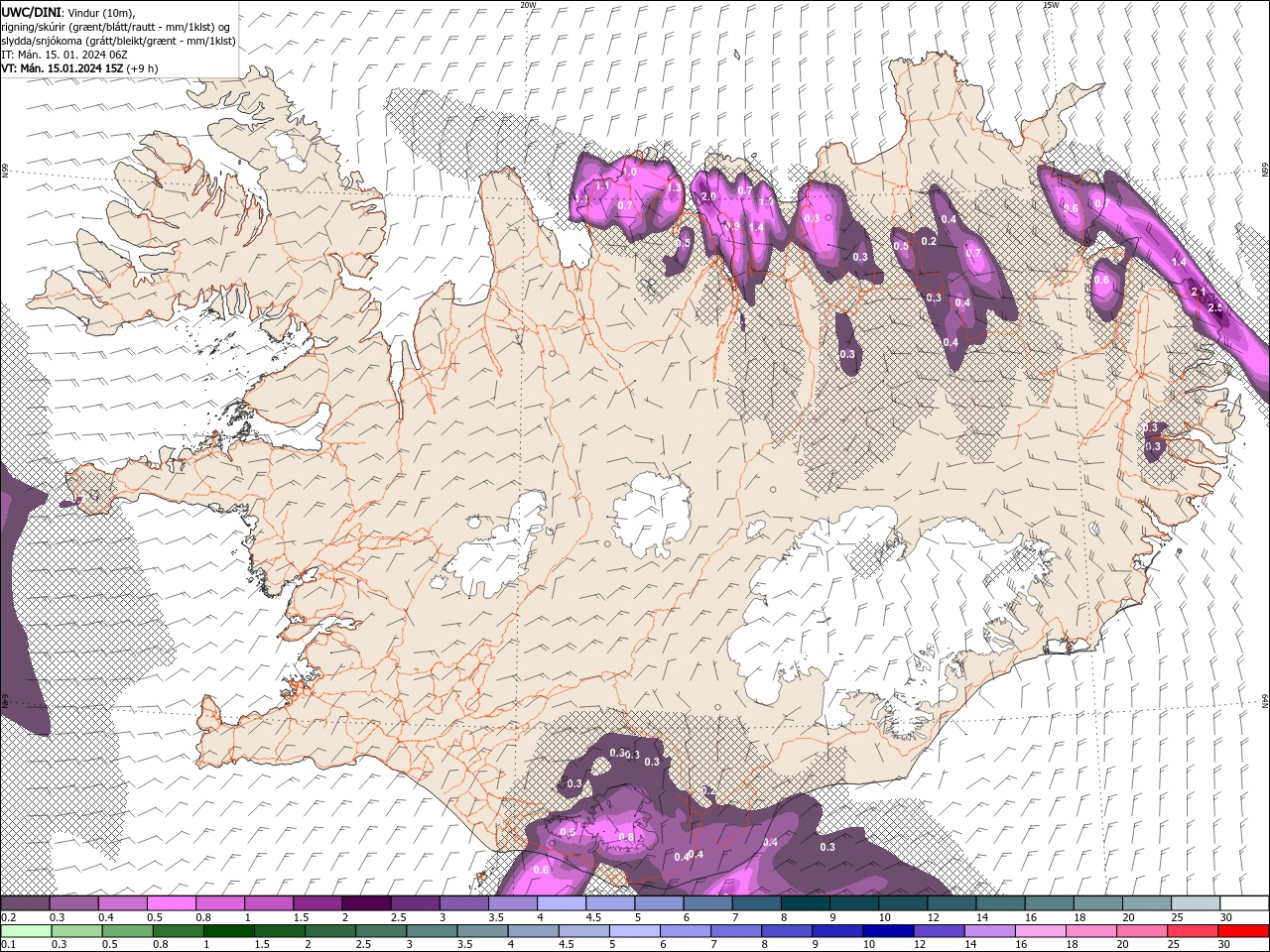Select upper-row legend swatch between 25 and 30

point(1195,903)
